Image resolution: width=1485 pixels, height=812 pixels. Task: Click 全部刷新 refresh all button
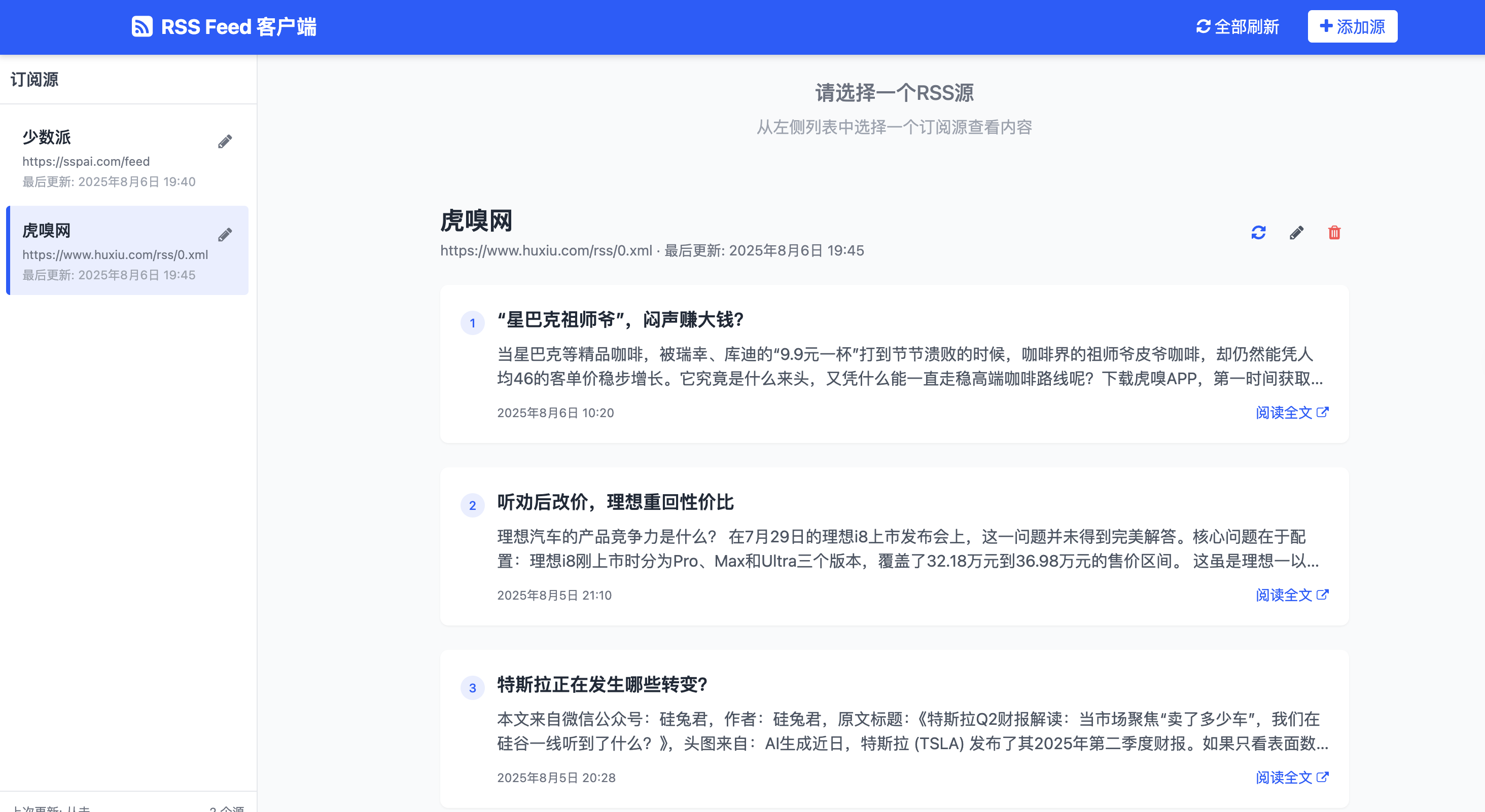(1237, 26)
